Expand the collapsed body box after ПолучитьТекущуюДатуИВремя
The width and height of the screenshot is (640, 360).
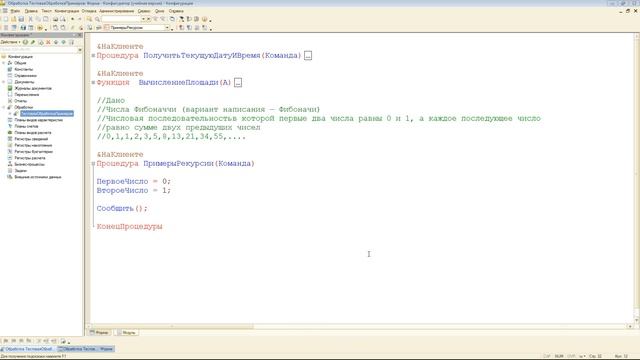click(308, 56)
